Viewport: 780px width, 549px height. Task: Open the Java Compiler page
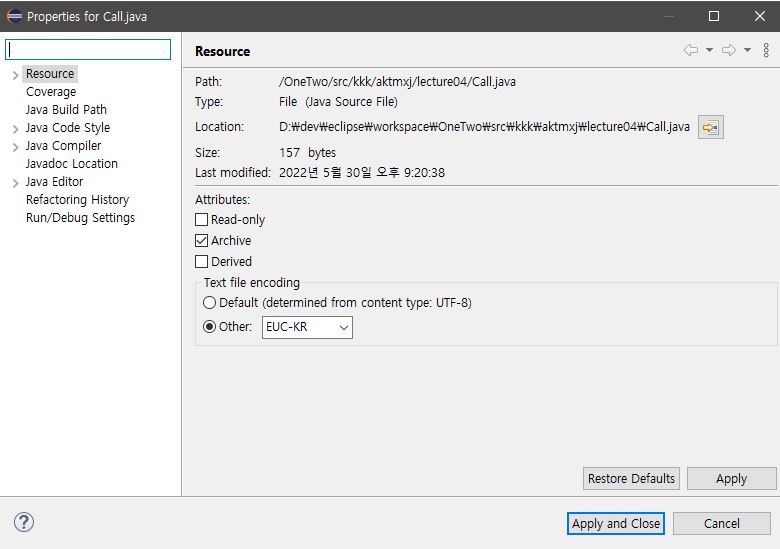coord(64,146)
